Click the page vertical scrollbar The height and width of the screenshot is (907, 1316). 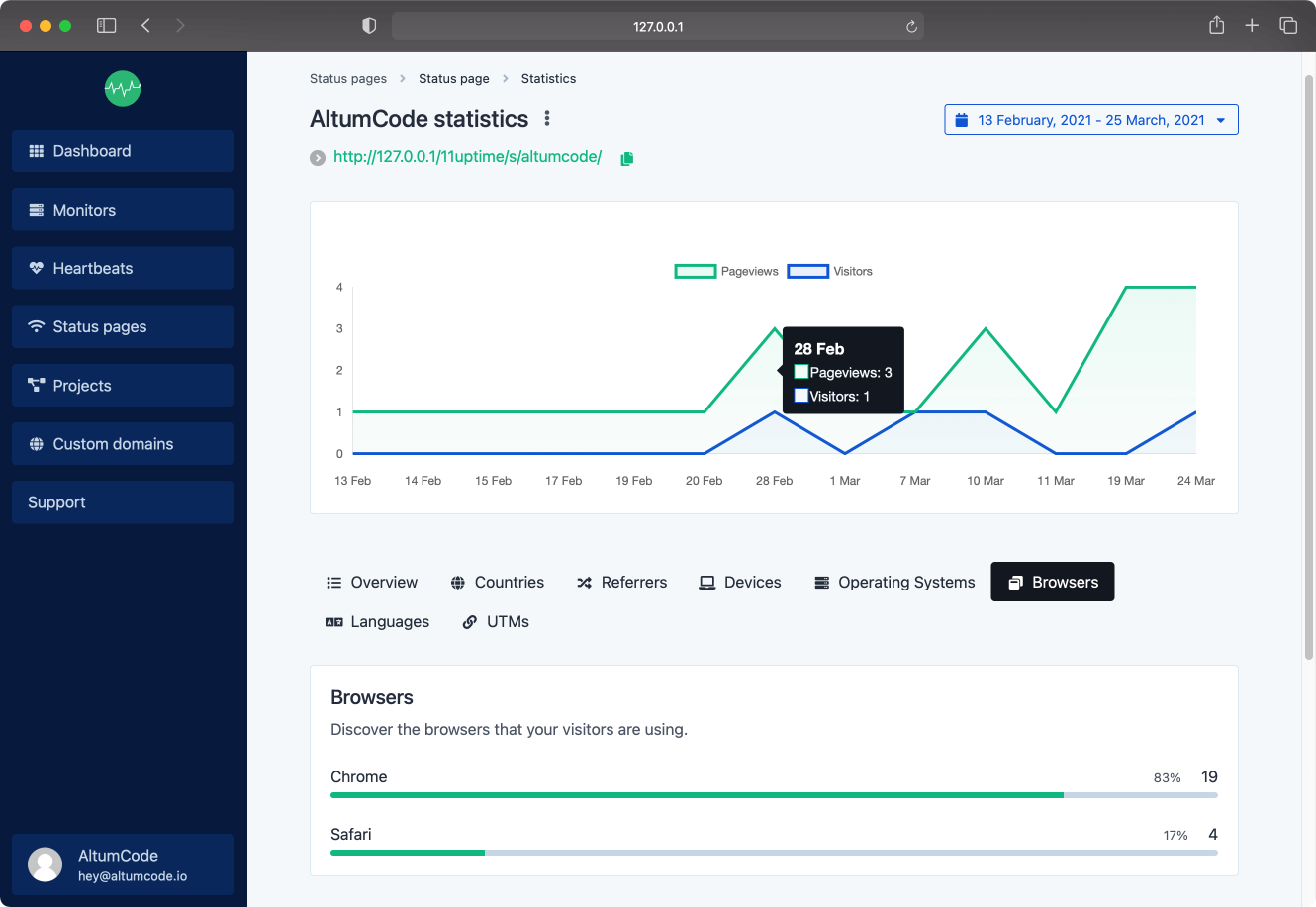tap(1309, 366)
